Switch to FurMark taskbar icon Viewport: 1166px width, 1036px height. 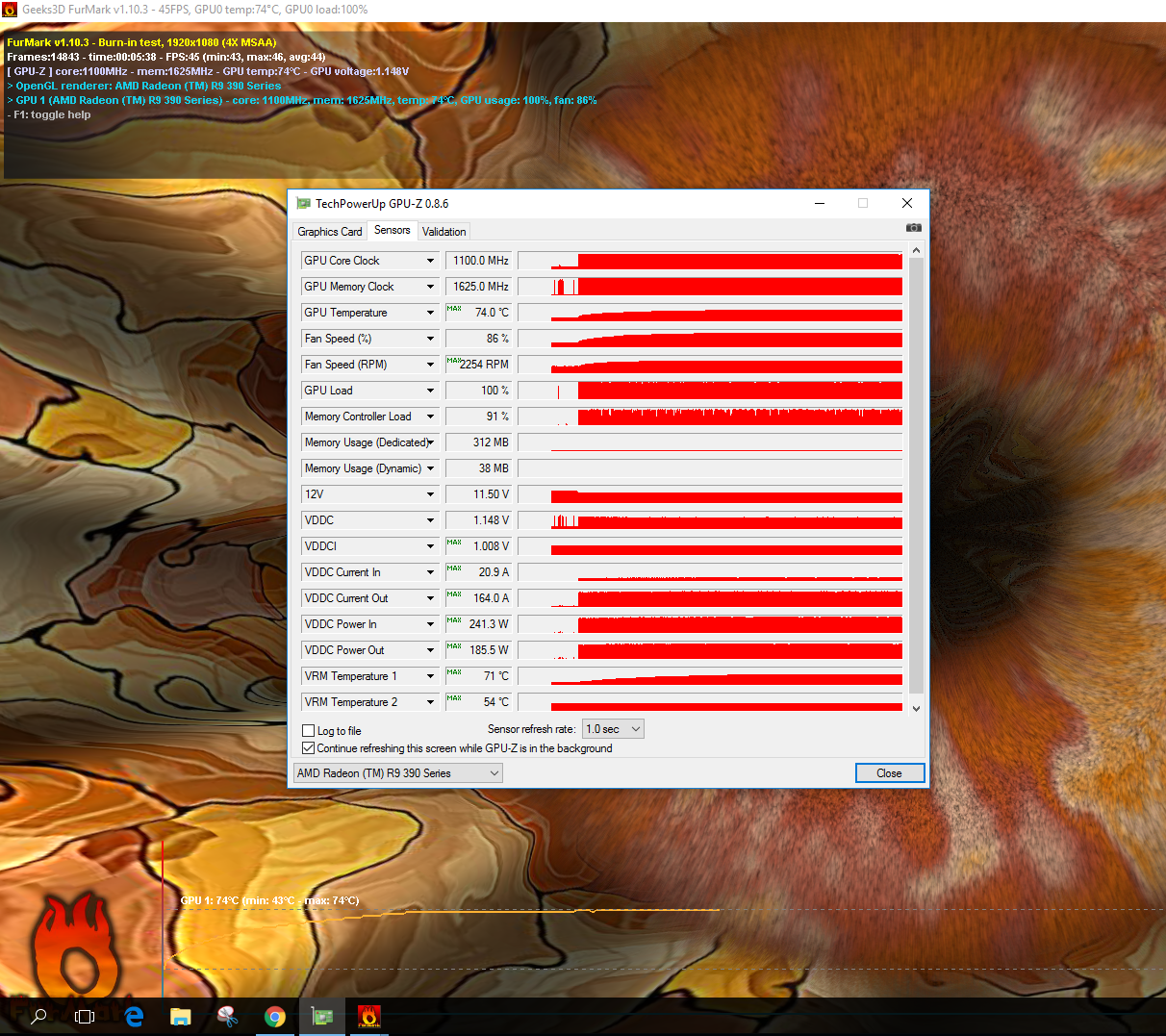coord(368,1016)
